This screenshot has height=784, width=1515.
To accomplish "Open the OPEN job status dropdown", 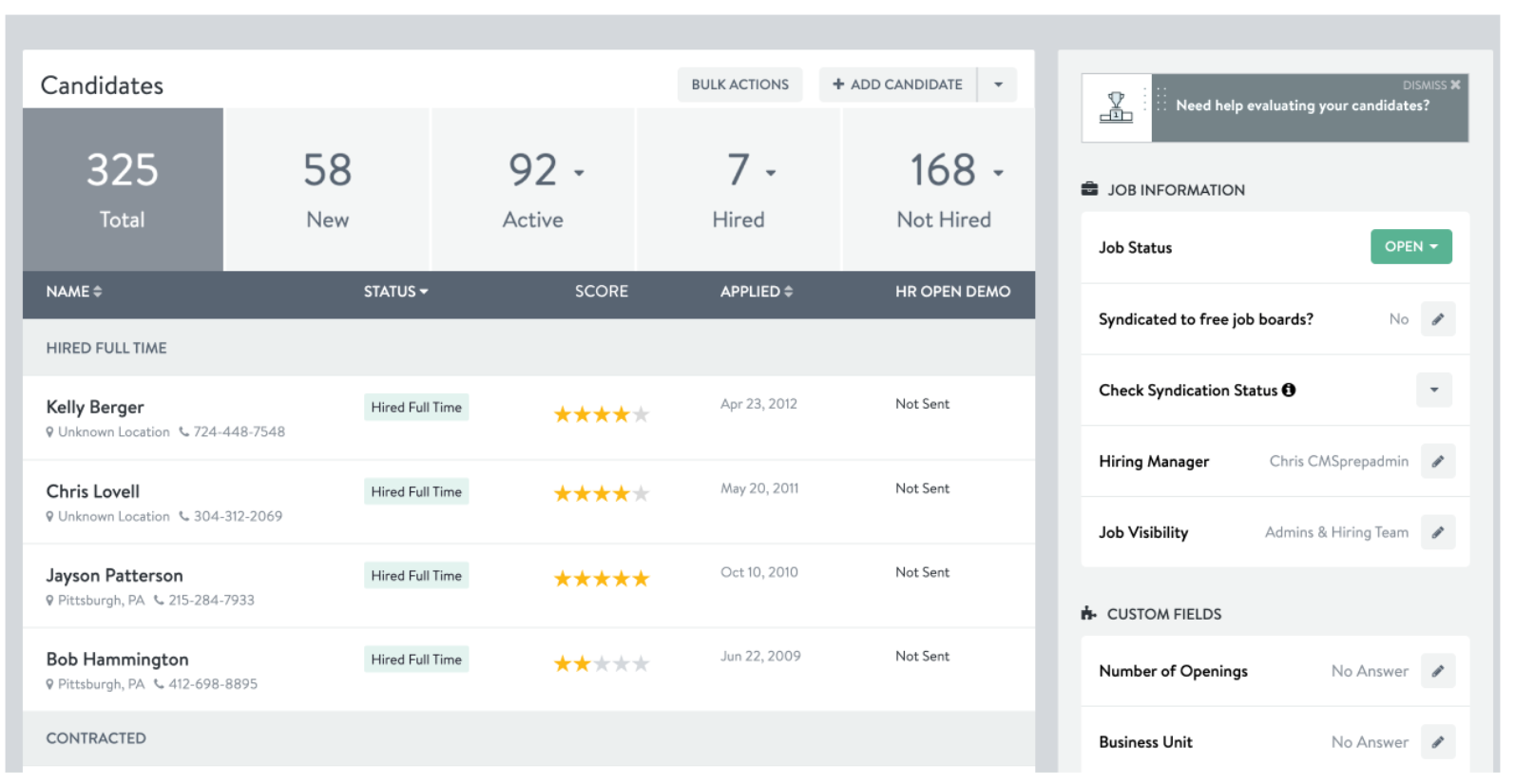I will (x=1411, y=247).
